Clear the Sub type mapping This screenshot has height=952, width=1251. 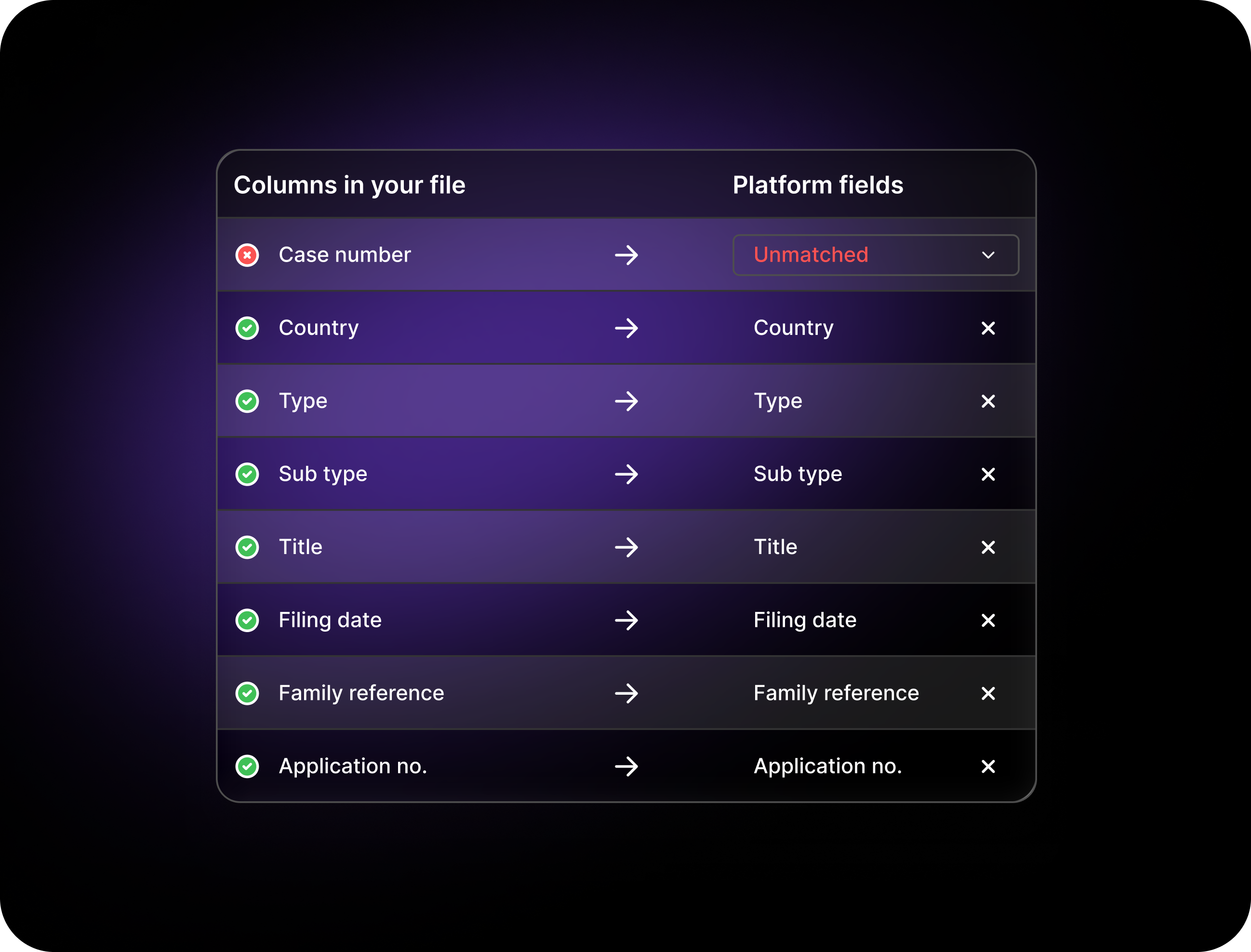[x=988, y=474]
